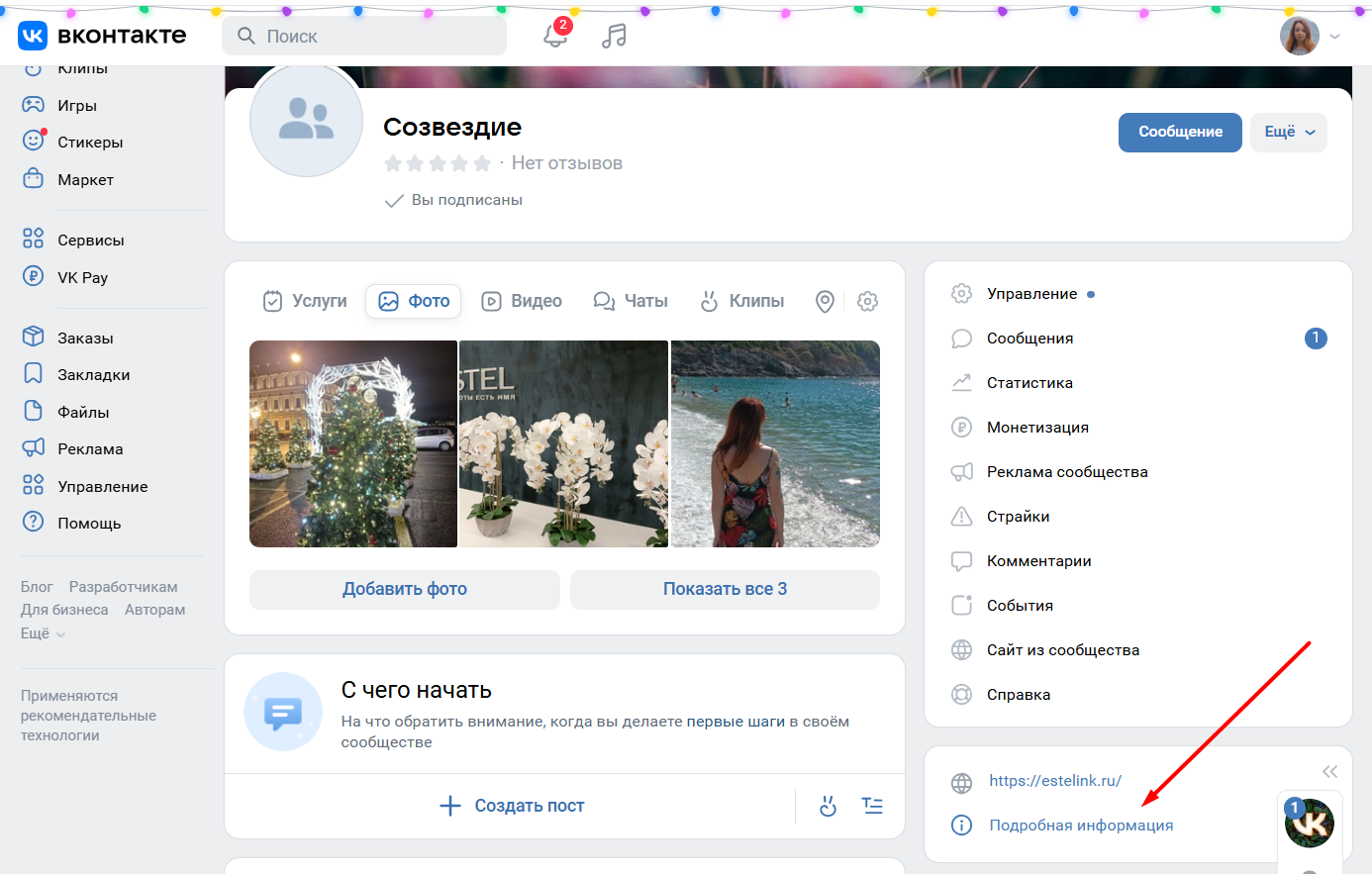This screenshot has width=1372, height=874.
Task: Switch to the Чаты tab
Action: [631, 301]
